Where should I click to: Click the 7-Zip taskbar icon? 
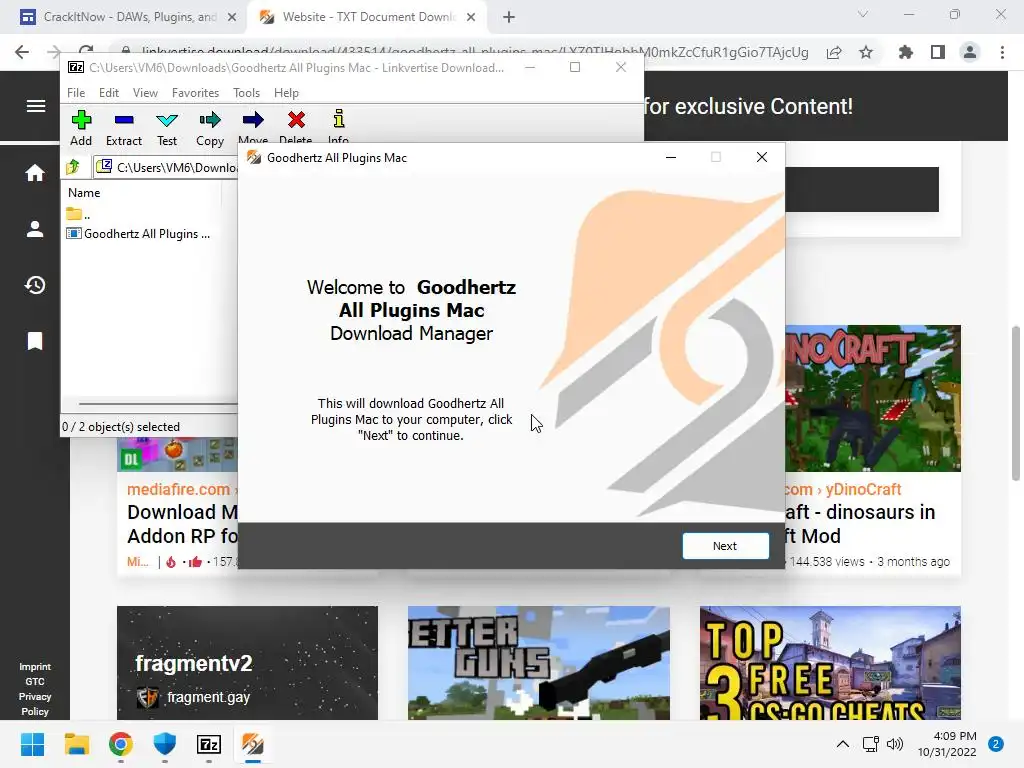coord(208,744)
